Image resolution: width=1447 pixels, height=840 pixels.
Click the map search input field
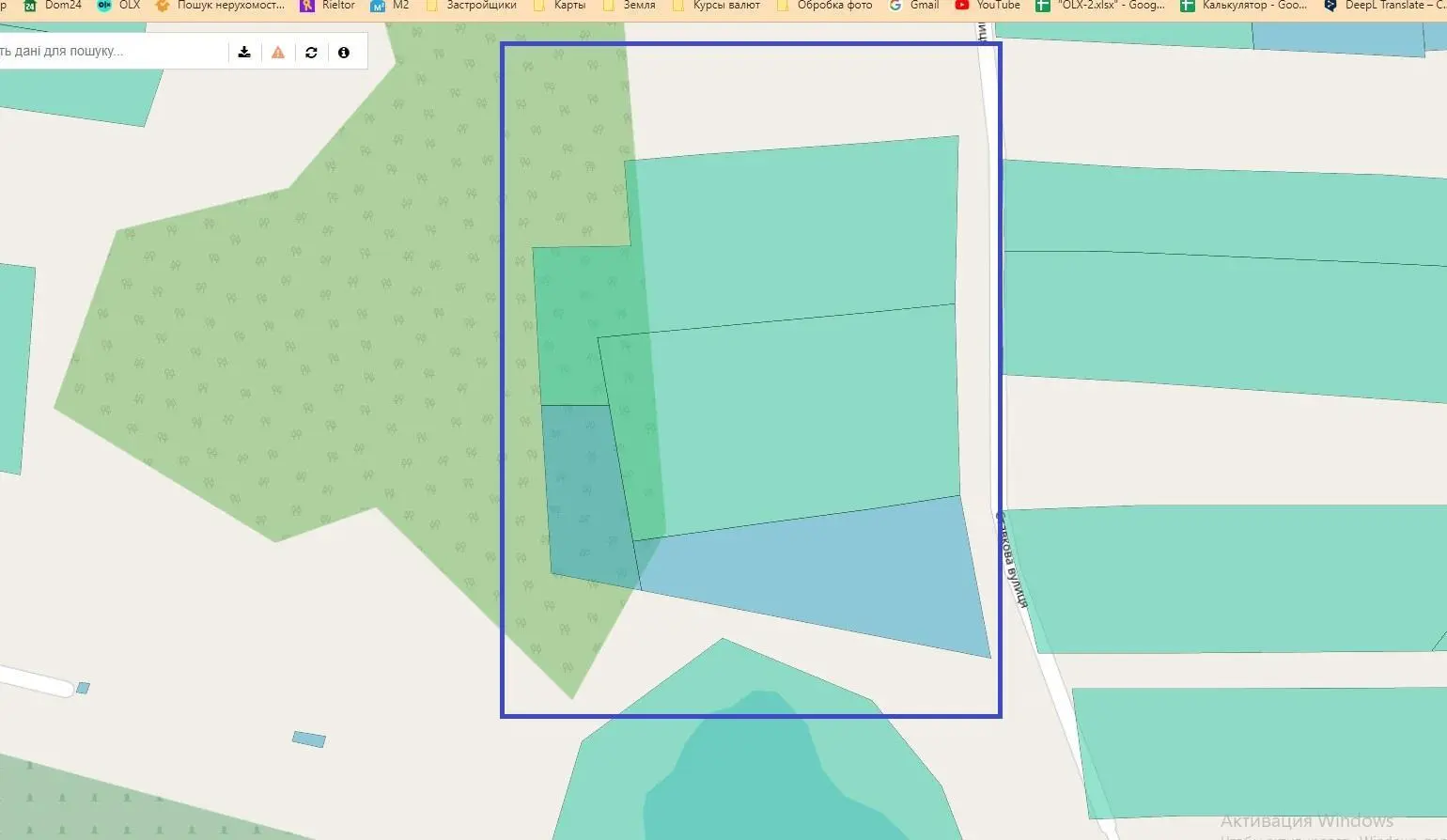(103, 52)
